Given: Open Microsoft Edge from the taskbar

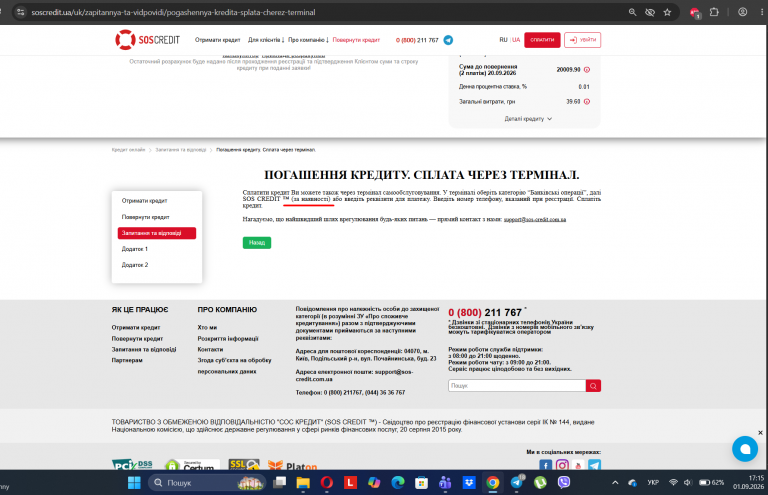Looking at the screenshot, I should (x=398, y=483).
